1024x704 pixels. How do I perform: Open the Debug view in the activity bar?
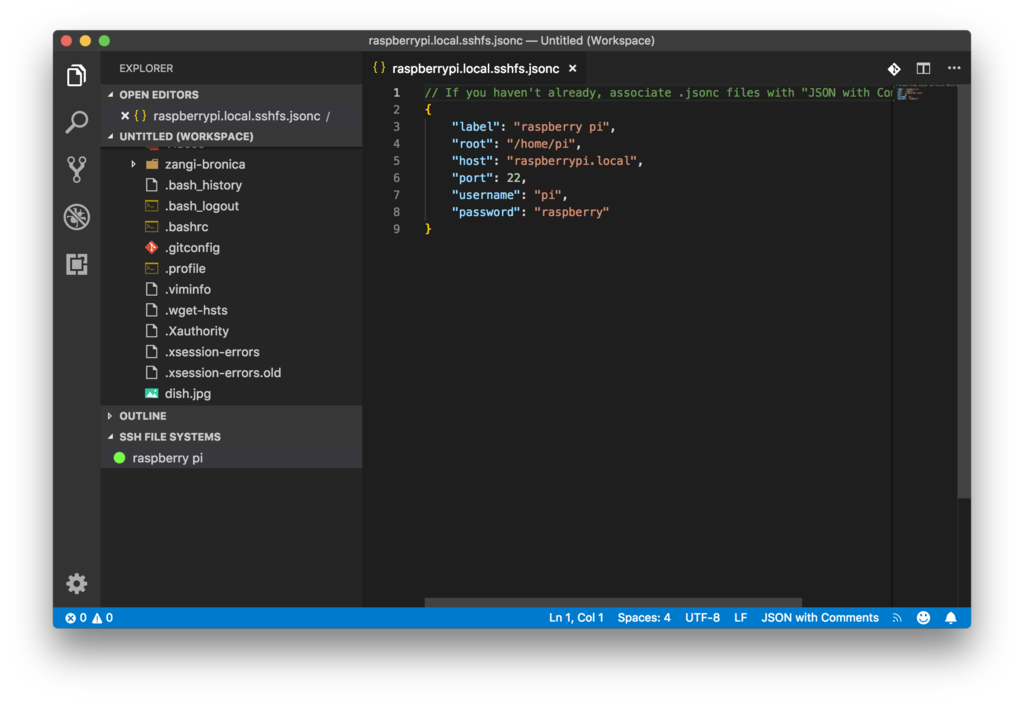pyautogui.click(x=76, y=217)
